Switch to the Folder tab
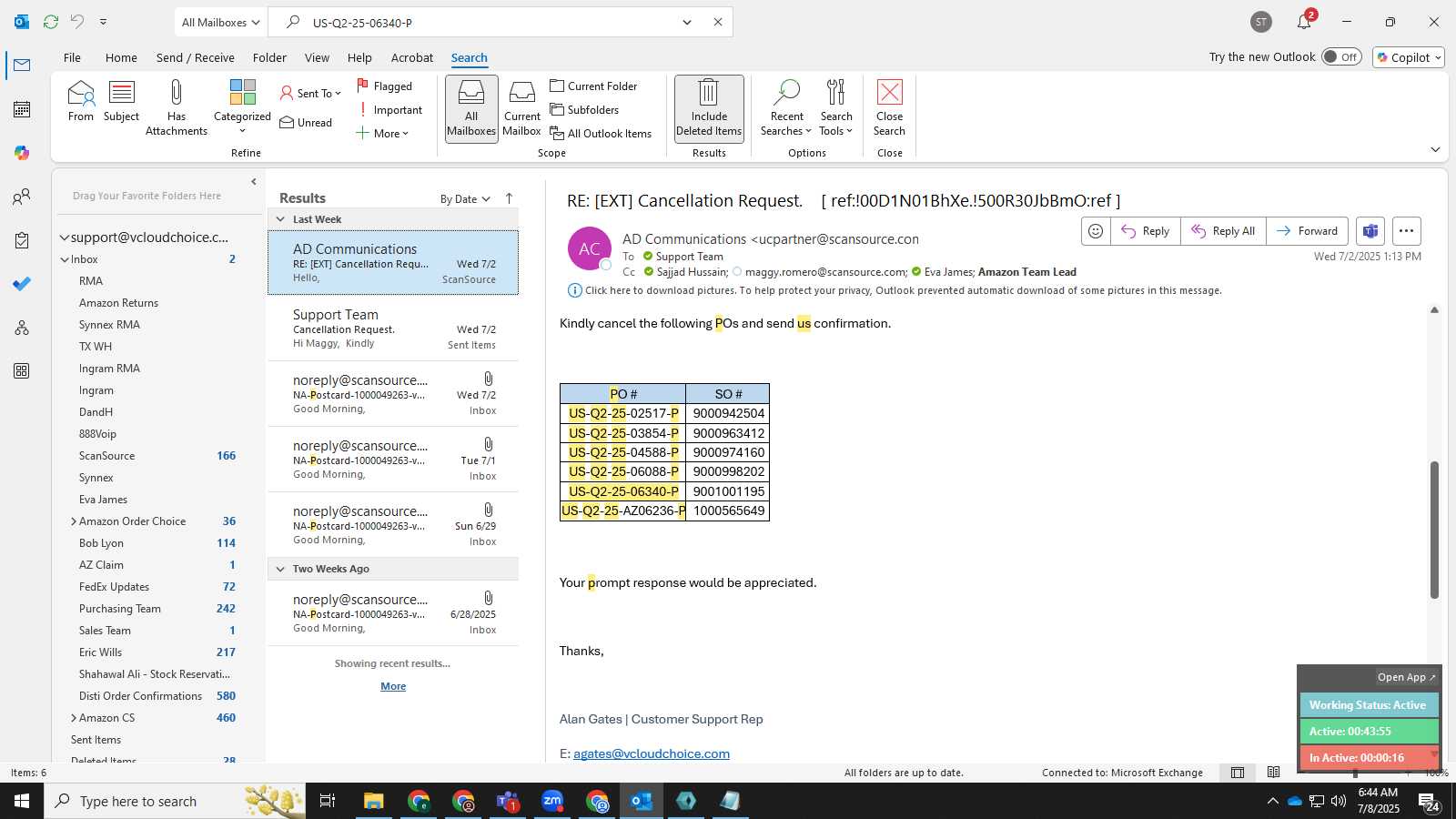Screen dimensions: 1456x819 269,57
